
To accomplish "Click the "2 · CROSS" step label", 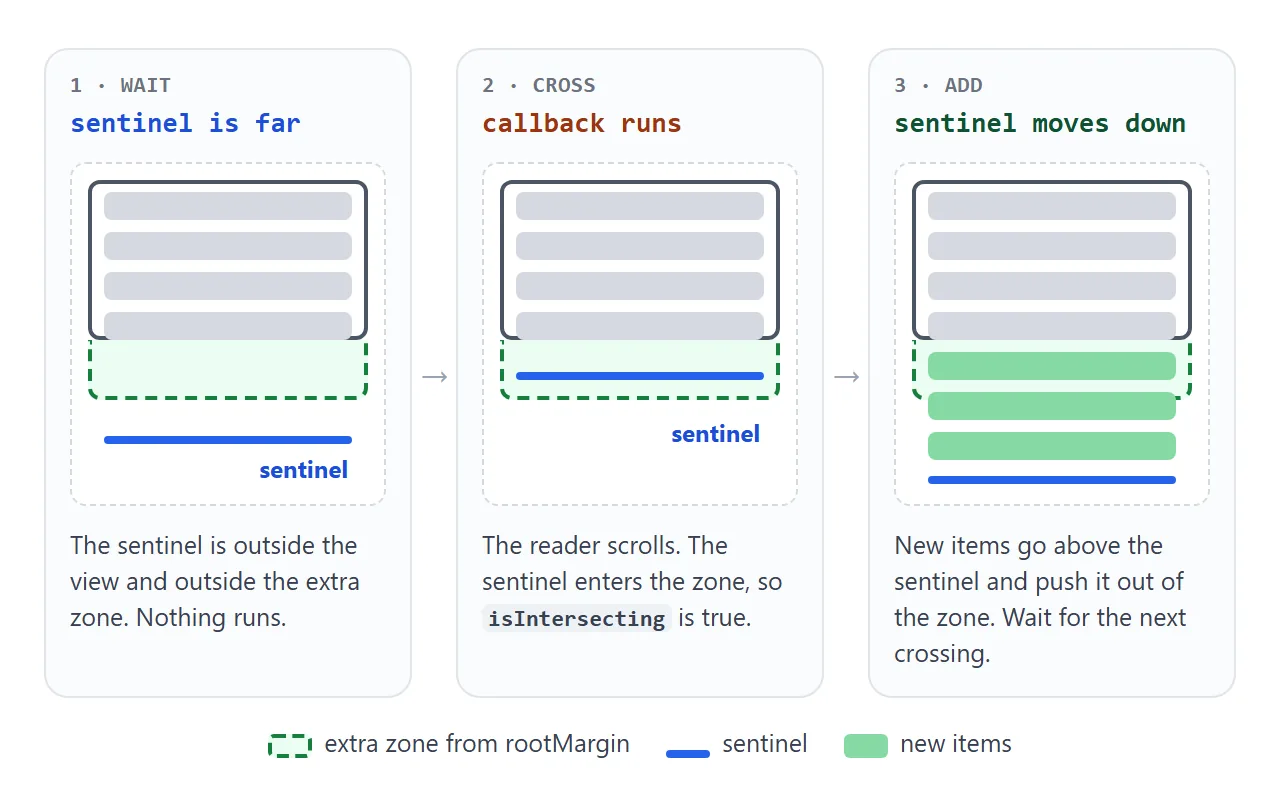I will (539, 85).
